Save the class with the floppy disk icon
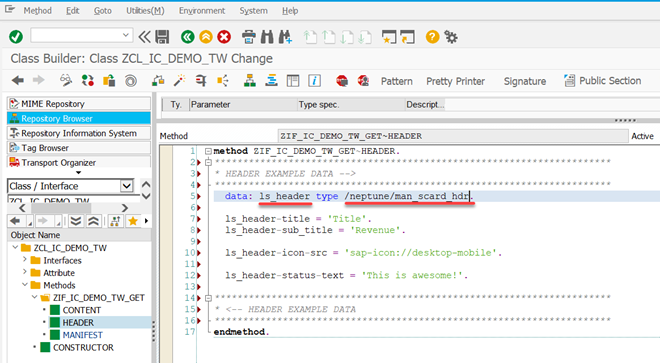660x364 pixels. (162, 37)
